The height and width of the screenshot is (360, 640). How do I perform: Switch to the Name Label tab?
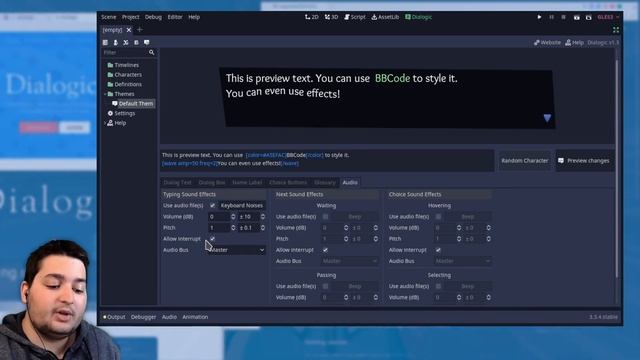click(x=247, y=182)
